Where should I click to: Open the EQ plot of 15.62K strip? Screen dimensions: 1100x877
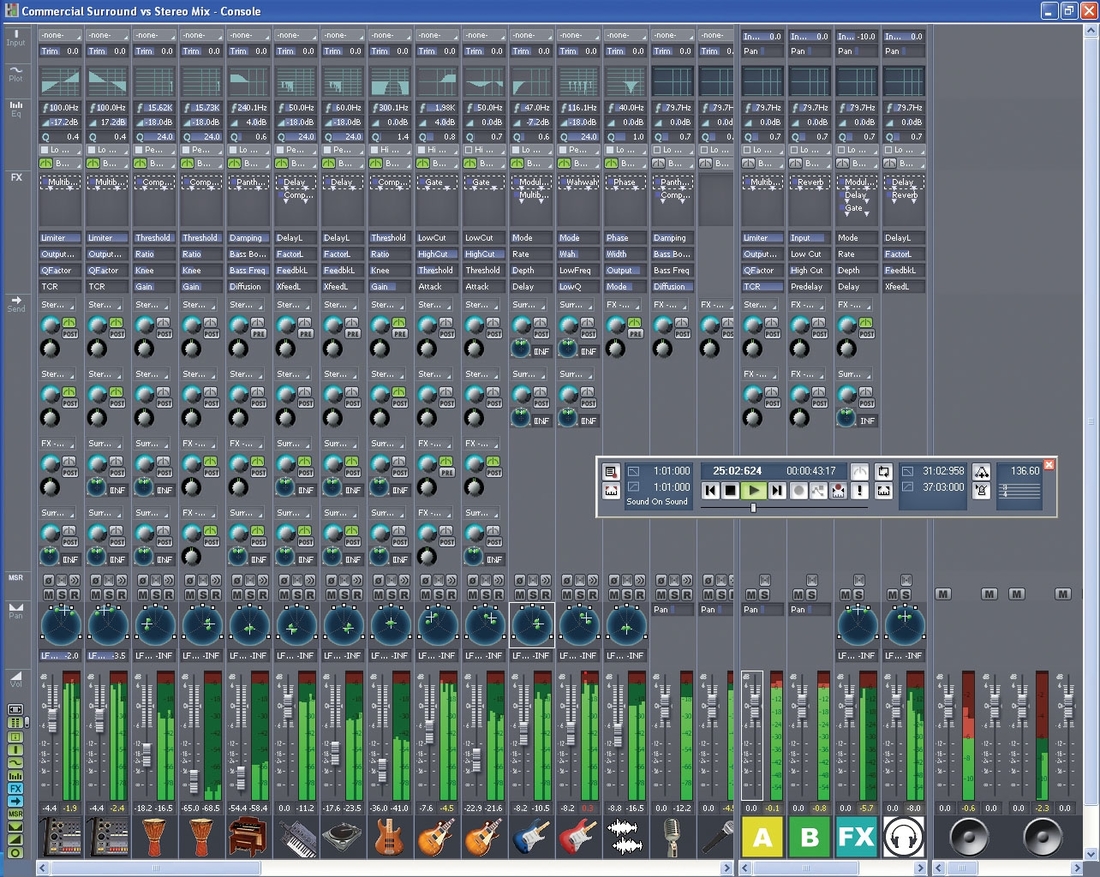point(154,81)
